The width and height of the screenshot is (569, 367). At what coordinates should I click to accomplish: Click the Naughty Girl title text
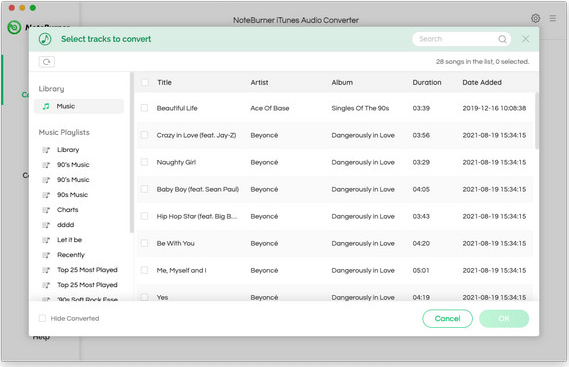[x=176, y=162]
